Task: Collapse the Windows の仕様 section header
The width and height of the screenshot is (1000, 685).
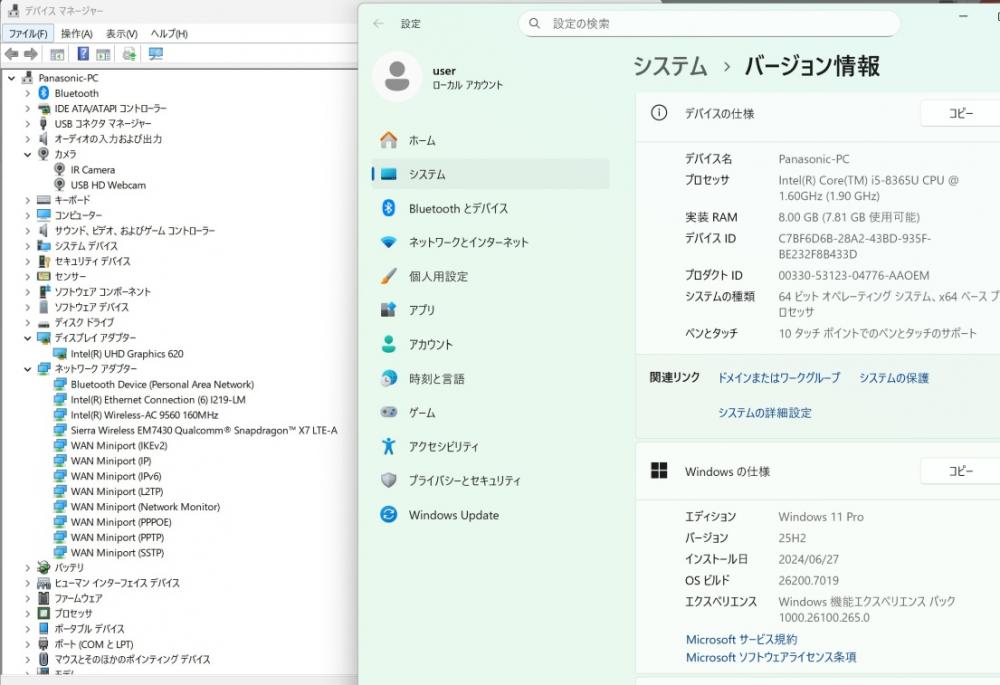Action: [818, 471]
